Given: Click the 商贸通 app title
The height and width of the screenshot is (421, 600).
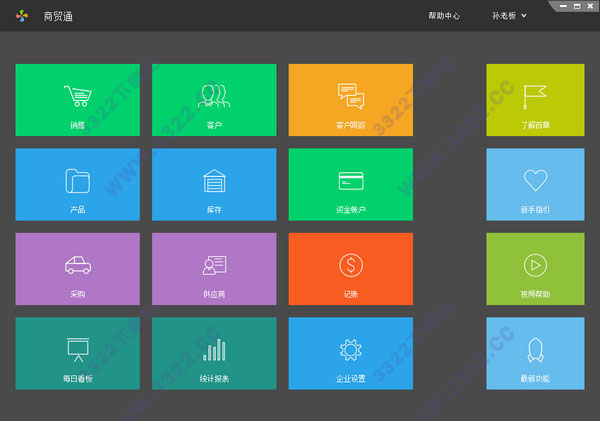Looking at the screenshot, I should point(58,16).
